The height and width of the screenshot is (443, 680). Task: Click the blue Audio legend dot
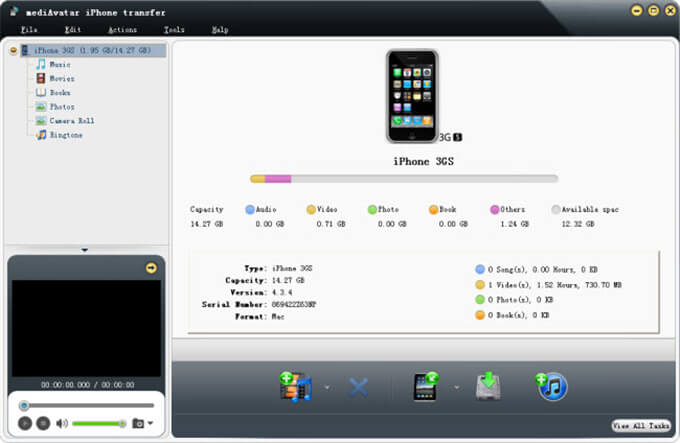coord(250,210)
